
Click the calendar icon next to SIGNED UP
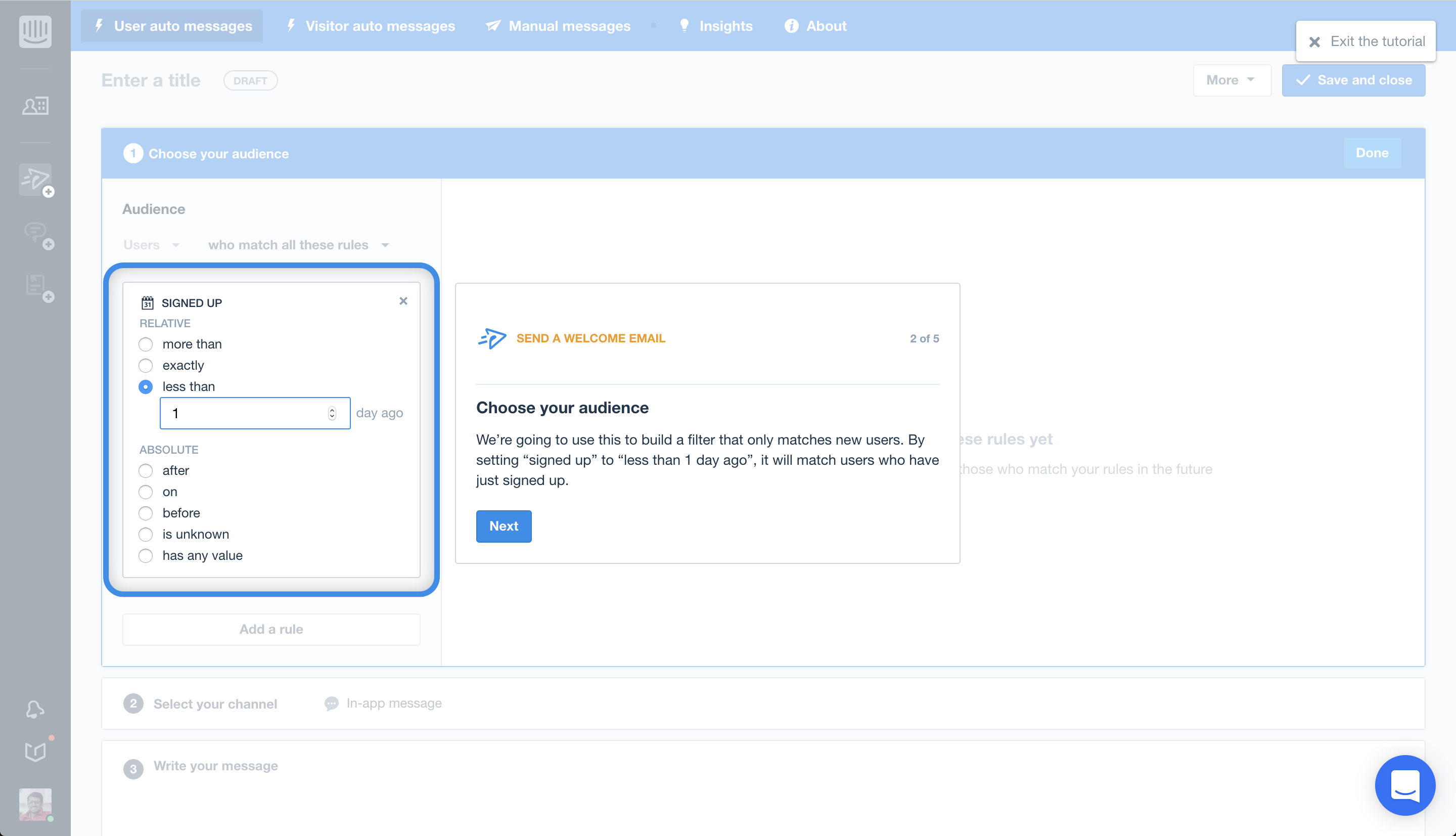(148, 302)
